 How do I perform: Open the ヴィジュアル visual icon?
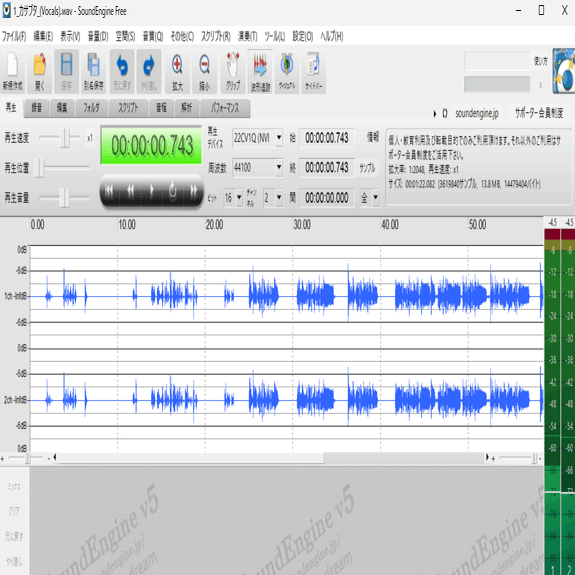pyautogui.click(x=287, y=72)
